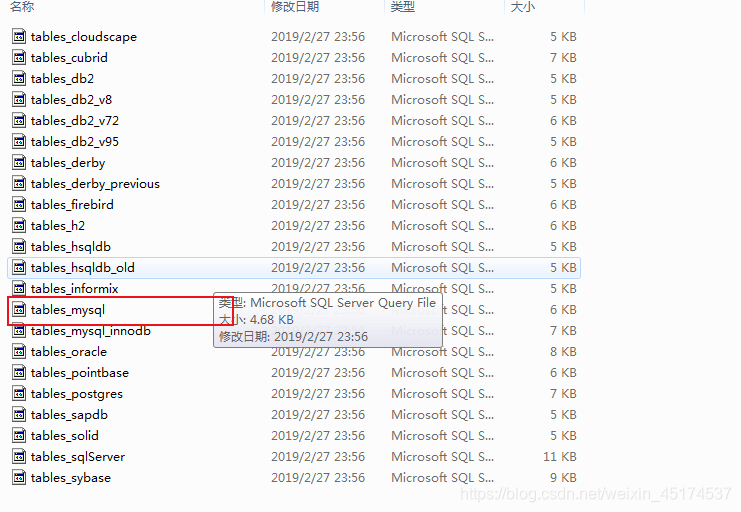Click the date cell of tables_sybase
The height and width of the screenshot is (512, 741).
[x=318, y=477]
